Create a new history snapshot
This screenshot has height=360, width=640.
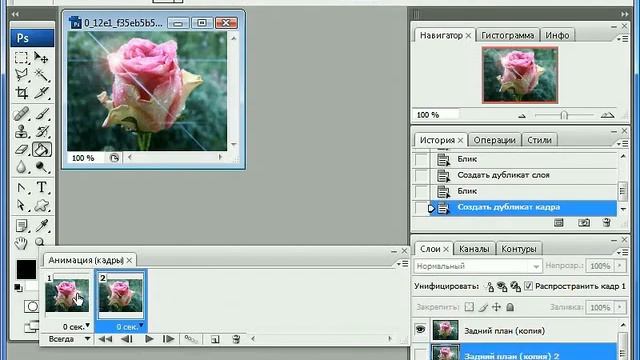[x=584, y=222]
